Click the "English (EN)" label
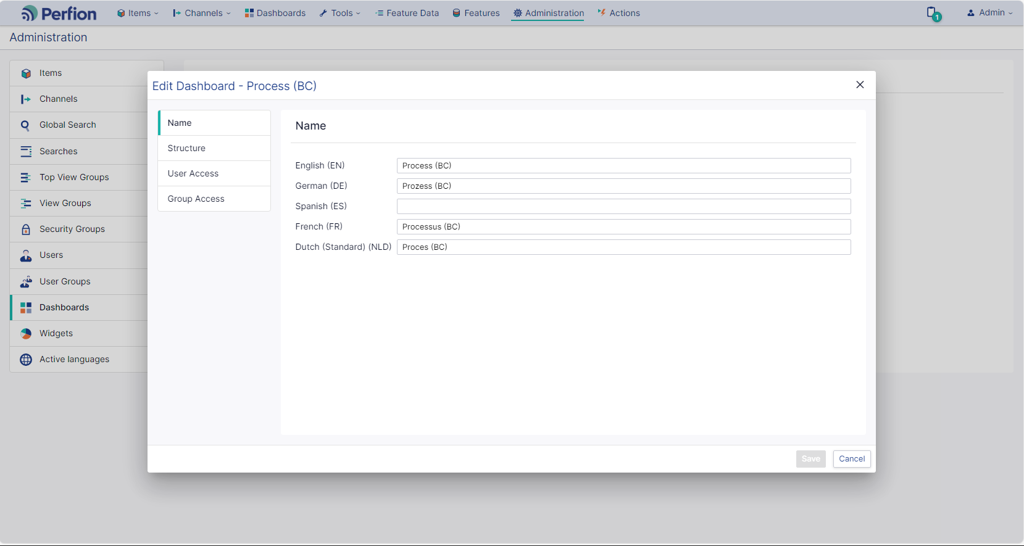1024x546 pixels. coord(320,166)
